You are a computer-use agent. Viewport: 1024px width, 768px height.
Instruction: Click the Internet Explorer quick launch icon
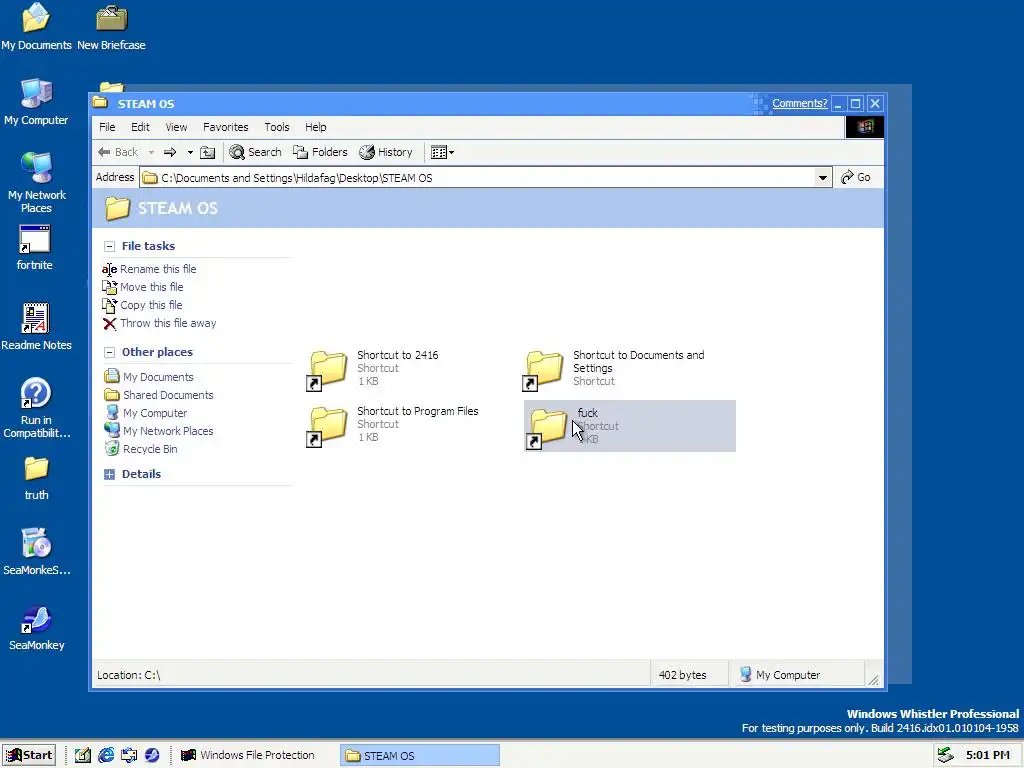[106, 756]
